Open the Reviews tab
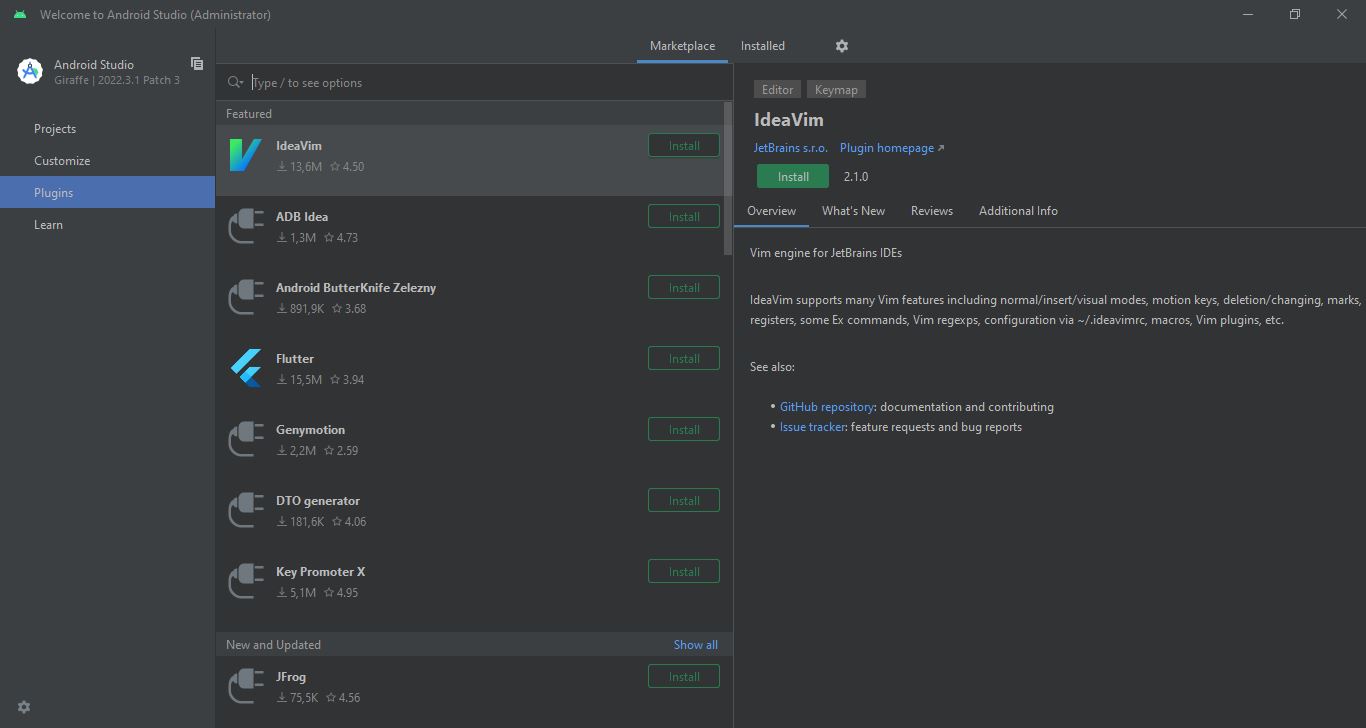 tap(932, 211)
